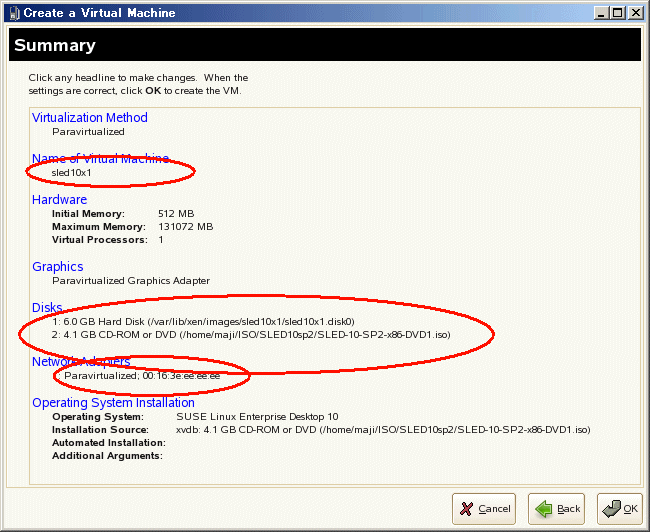Click Paravirtualized Graphics Adapter text
This screenshot has height=532, width=650.
pos(131,281)
